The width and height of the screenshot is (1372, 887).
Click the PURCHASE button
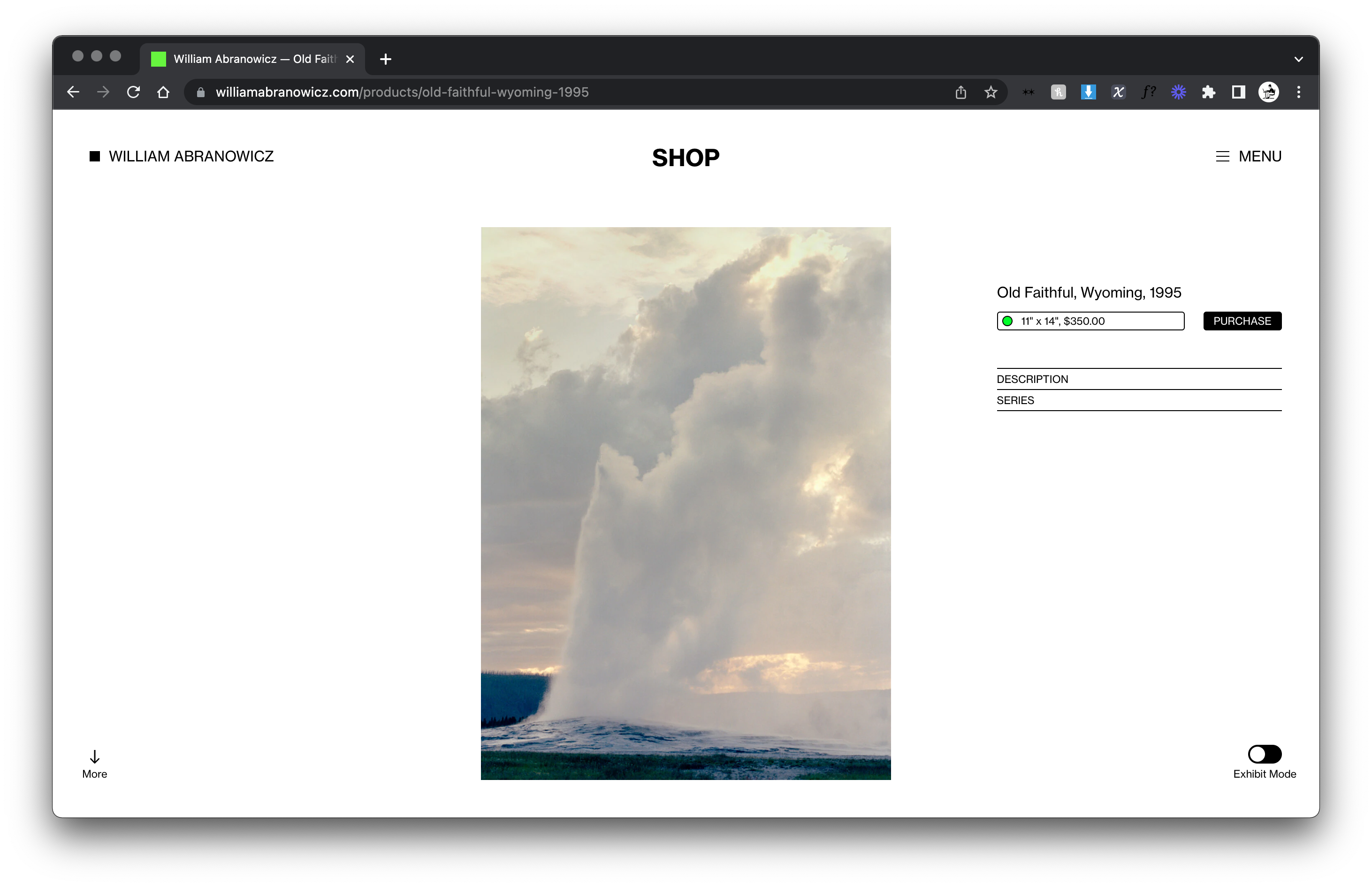pos(1242,321)
